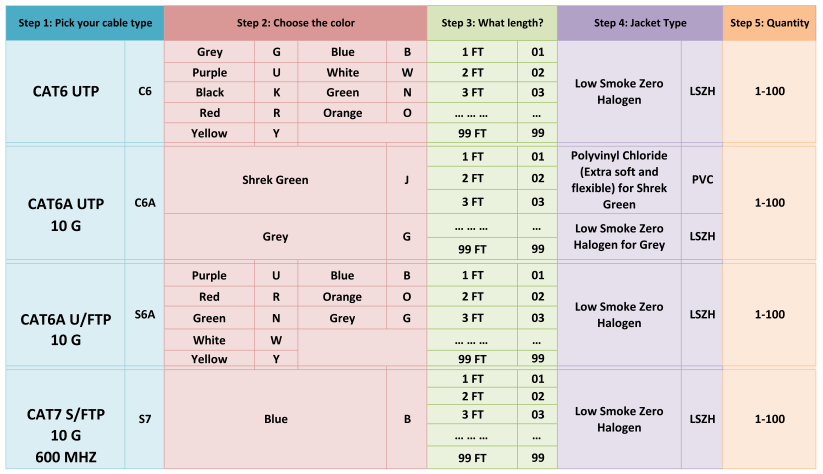Image resolution: width=823 pixels, height=474 pixels.
Task: Select the Shrek Green color cell
Action: pyautogui.click(x=275, y=180)
